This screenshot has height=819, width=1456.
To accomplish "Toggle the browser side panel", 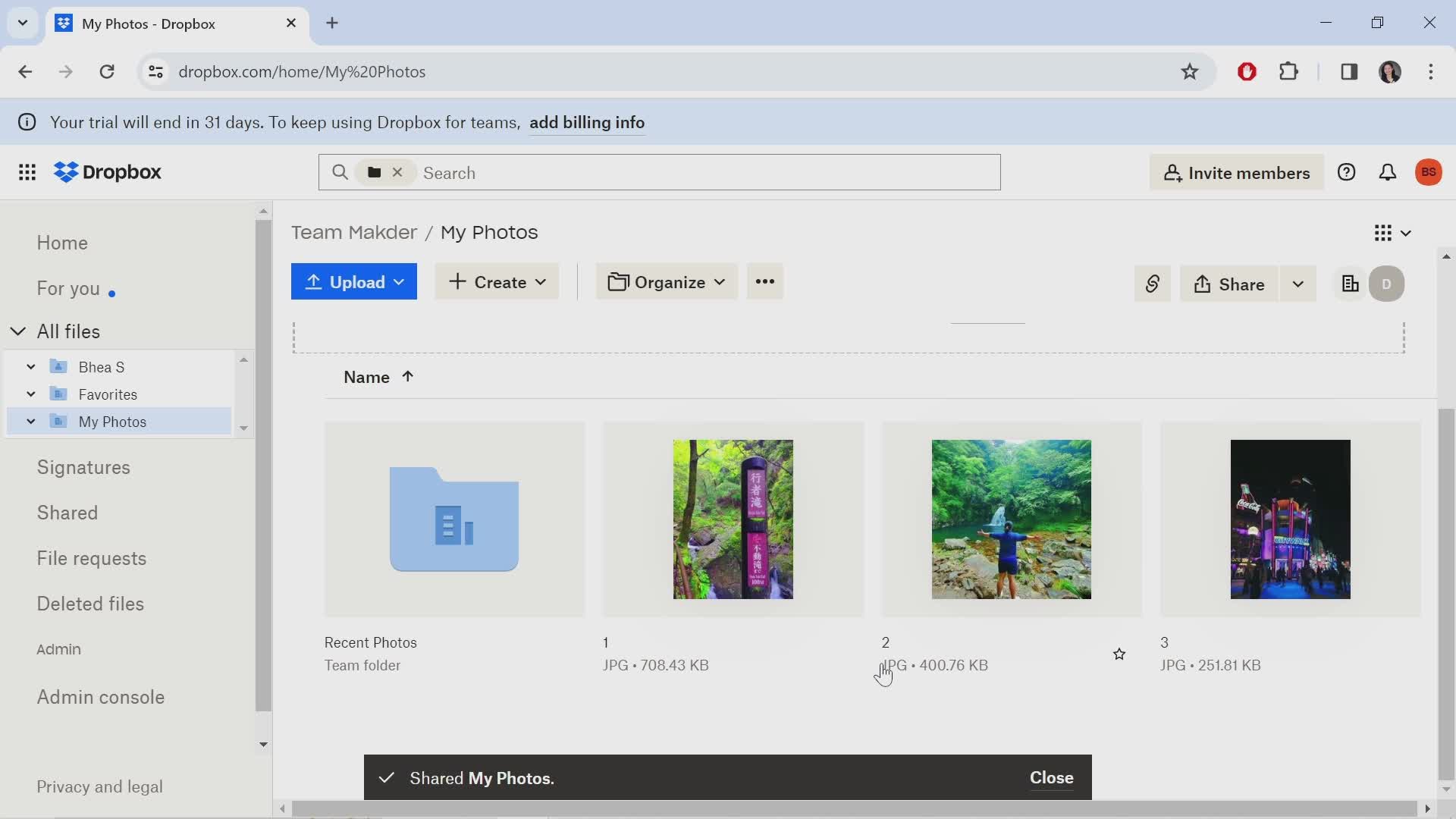I will tap(1349, 71).
